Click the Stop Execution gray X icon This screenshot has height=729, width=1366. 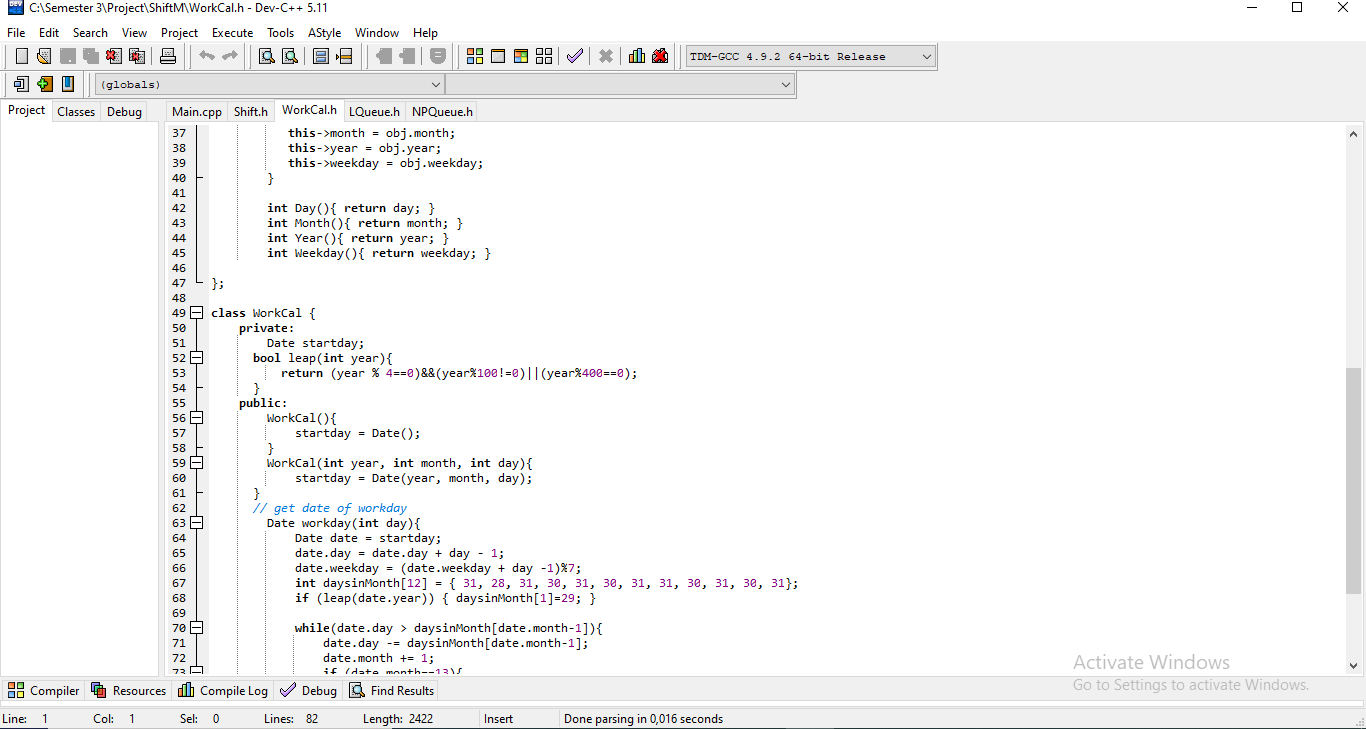click(x=606, y=56)
